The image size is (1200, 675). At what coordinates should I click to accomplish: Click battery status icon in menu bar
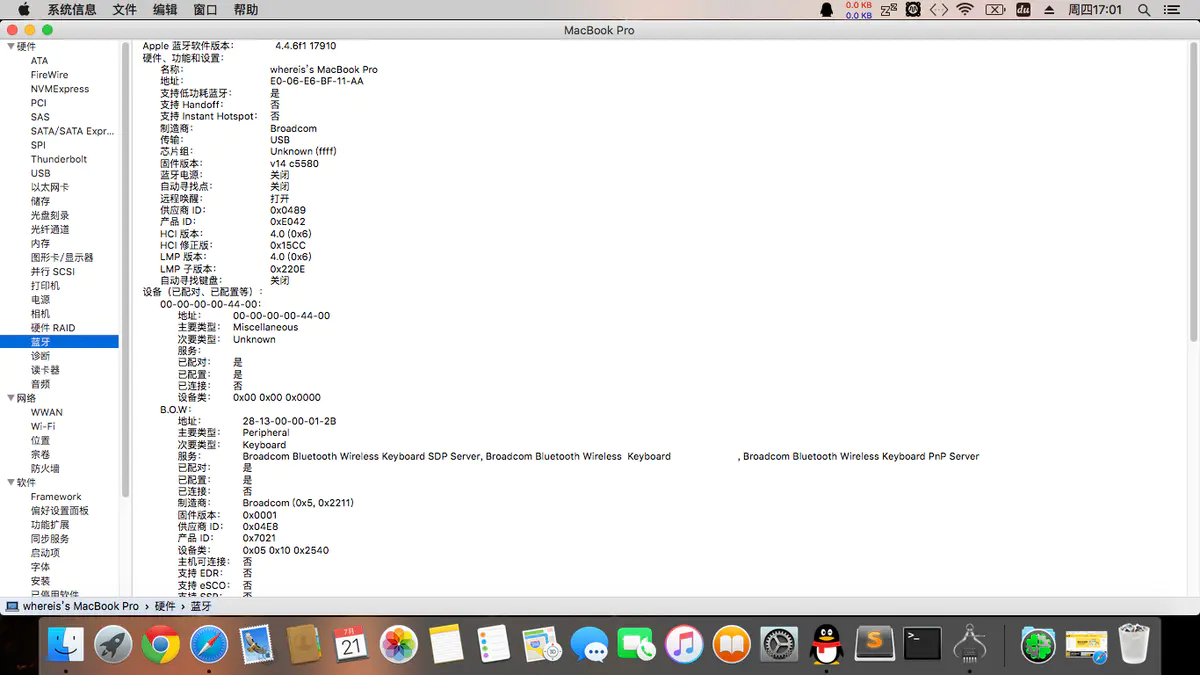pyautogui.click(x=995, y=10)
